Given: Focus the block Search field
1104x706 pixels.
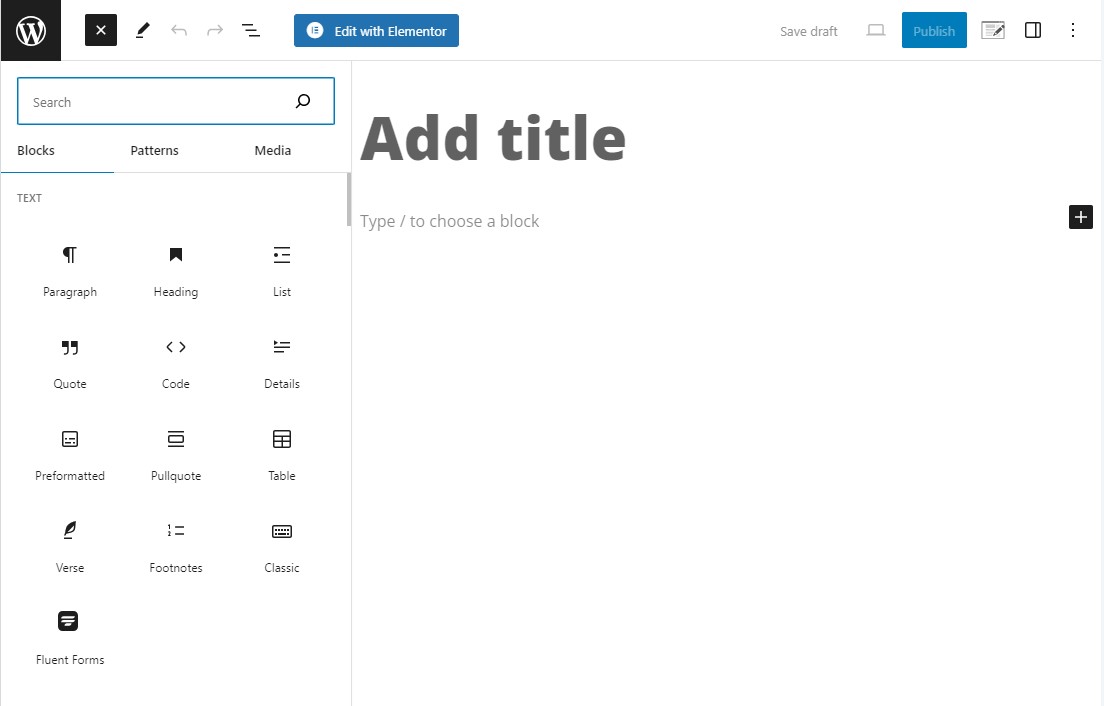Looking at the screenshot, I should [175, 101].
